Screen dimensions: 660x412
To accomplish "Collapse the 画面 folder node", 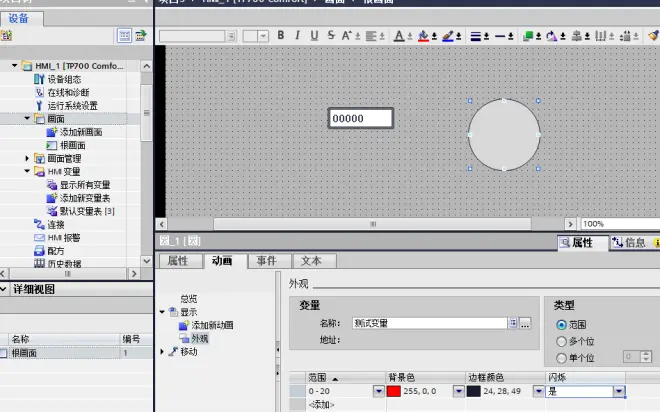I will click(x=27, y=119).
